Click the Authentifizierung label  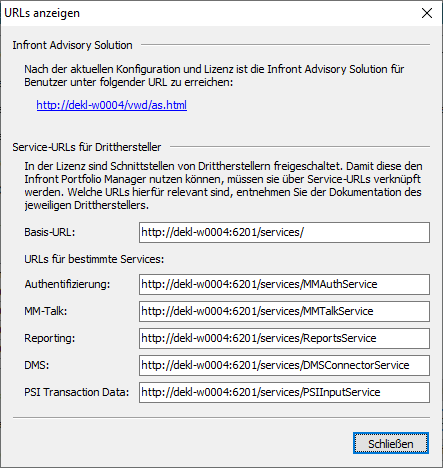tap(67, 284)
